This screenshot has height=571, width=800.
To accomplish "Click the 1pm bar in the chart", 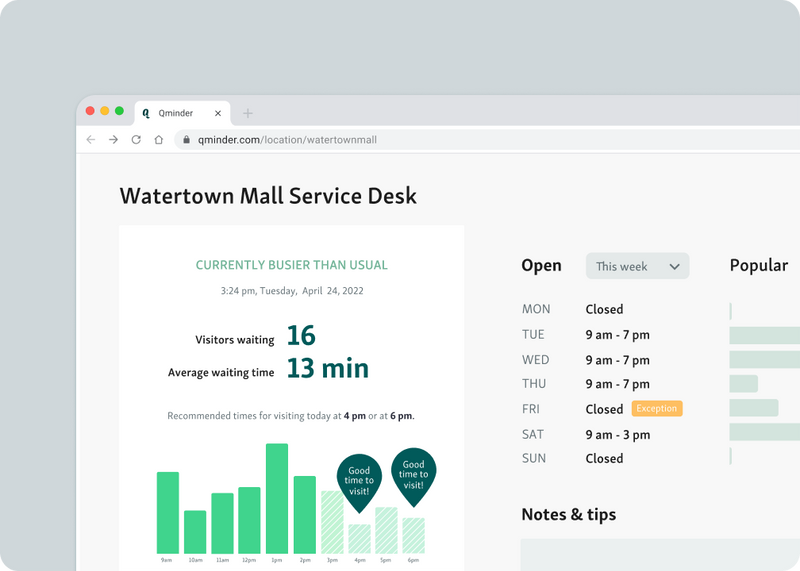I will pos(277,498).
